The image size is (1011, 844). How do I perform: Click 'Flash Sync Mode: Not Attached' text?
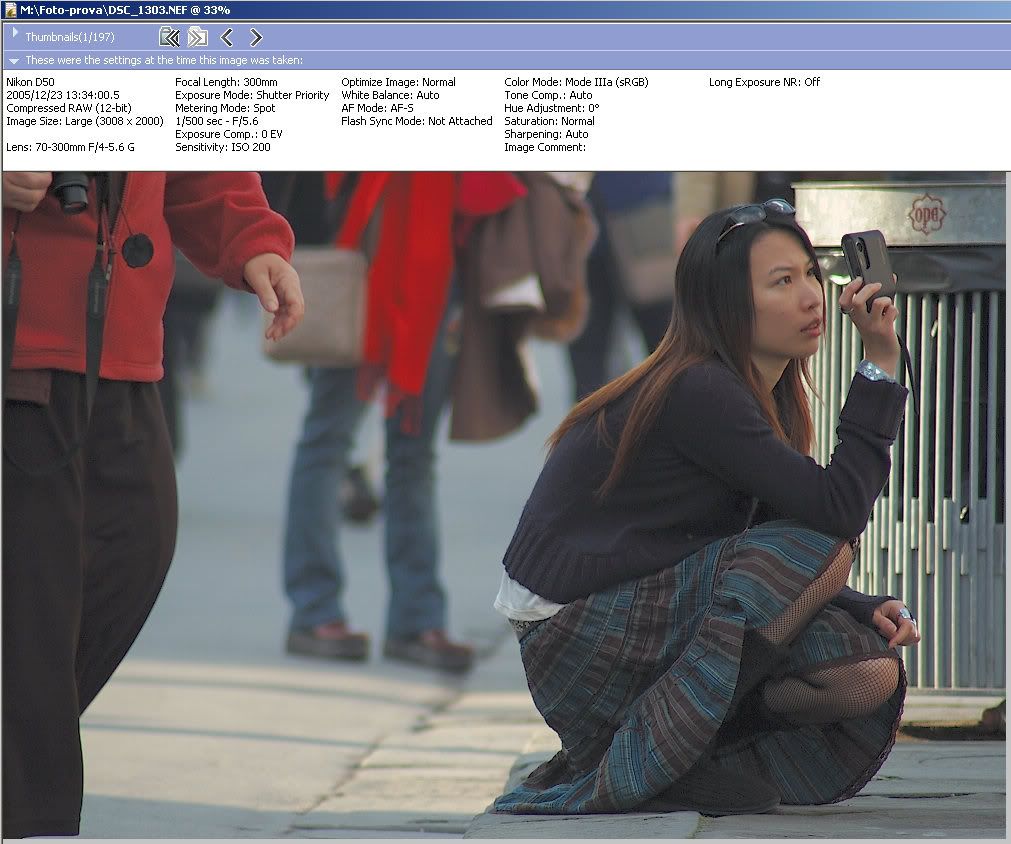(x=417, y=121)
